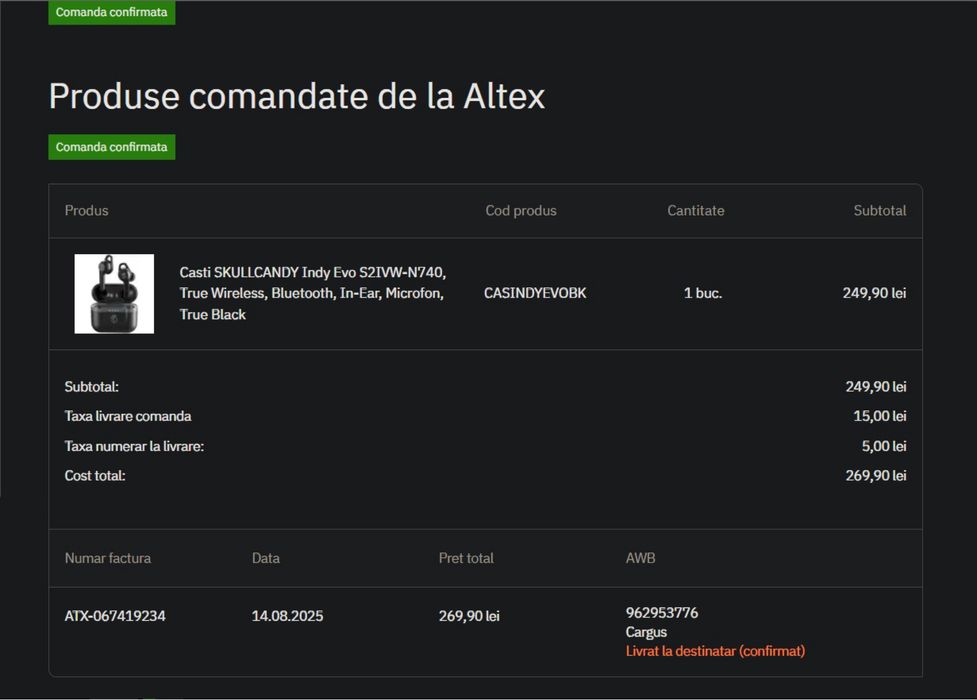Screen dimensions: 977x700
Task: Click the 'Produs' column header
Action: click(x=87, y=211)
